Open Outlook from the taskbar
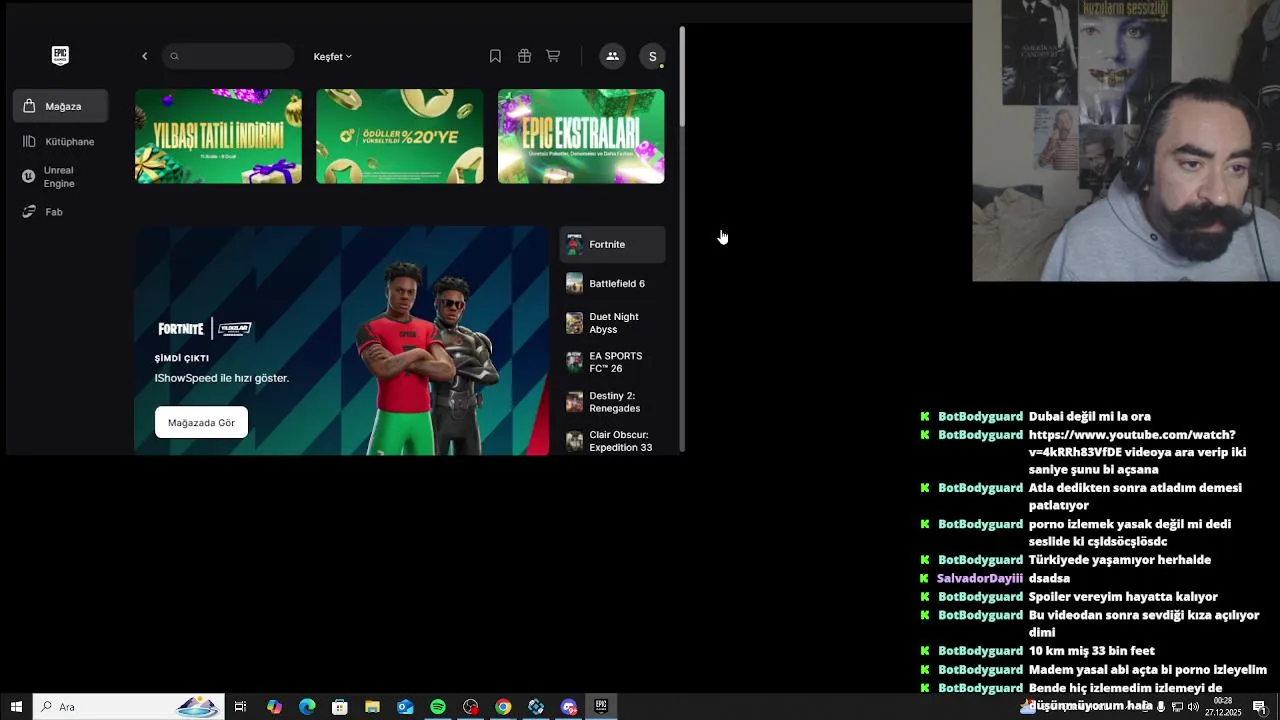 pos(405,707)
